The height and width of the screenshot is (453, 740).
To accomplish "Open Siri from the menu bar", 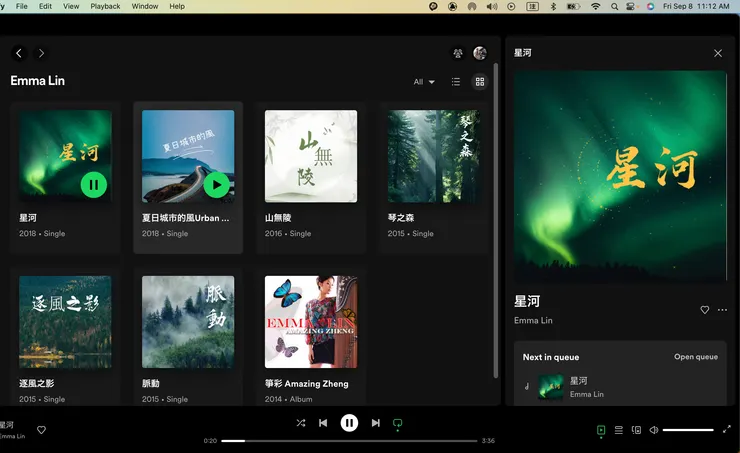I will 650,6.
